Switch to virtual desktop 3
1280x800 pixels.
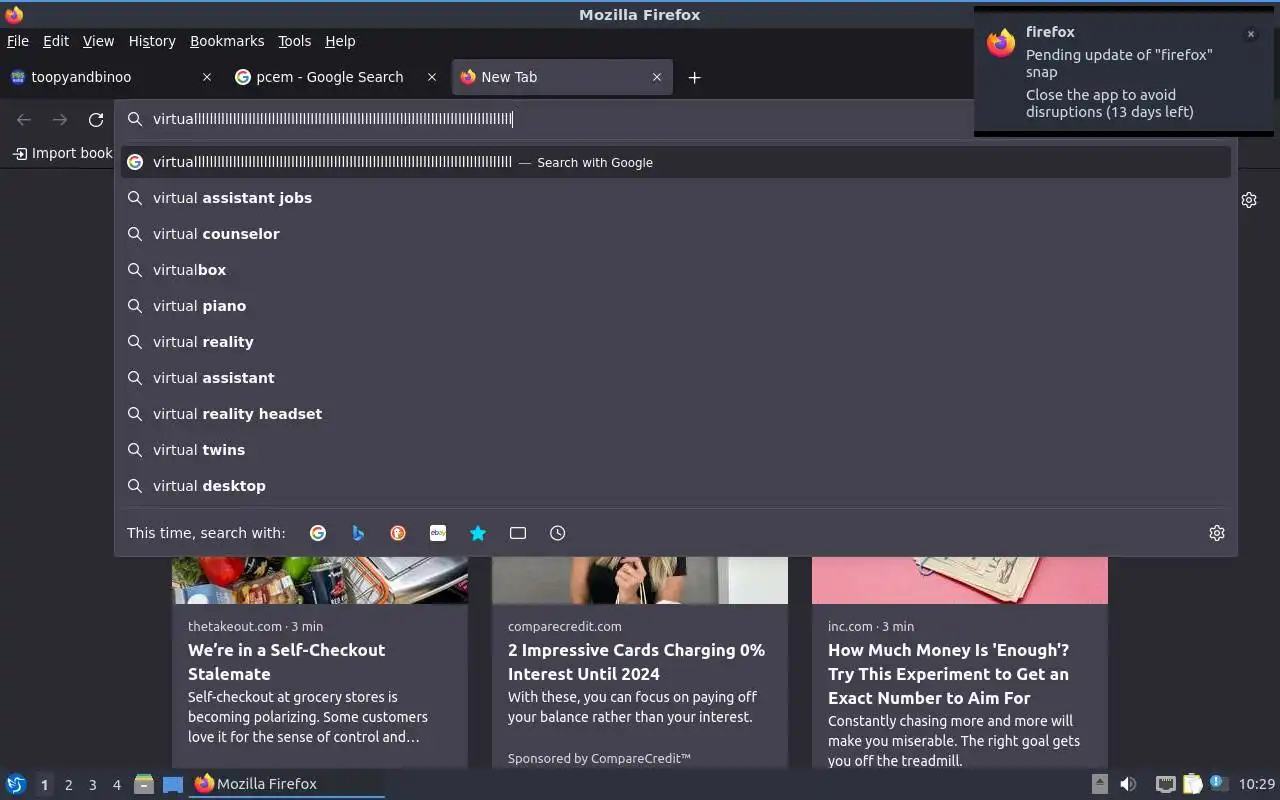point(92,785)
